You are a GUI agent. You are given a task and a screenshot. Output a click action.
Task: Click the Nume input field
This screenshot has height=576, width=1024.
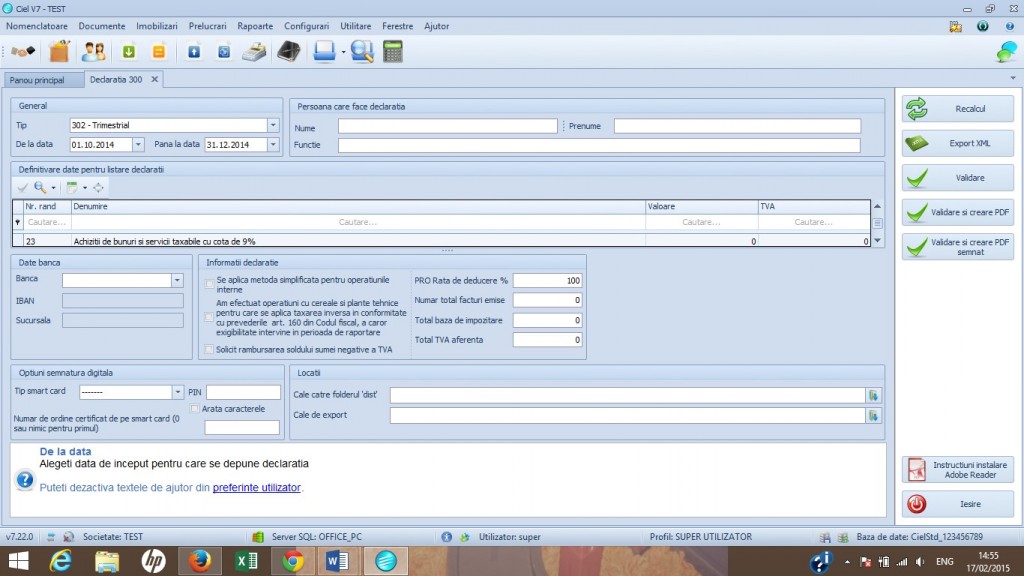(447, 126)
